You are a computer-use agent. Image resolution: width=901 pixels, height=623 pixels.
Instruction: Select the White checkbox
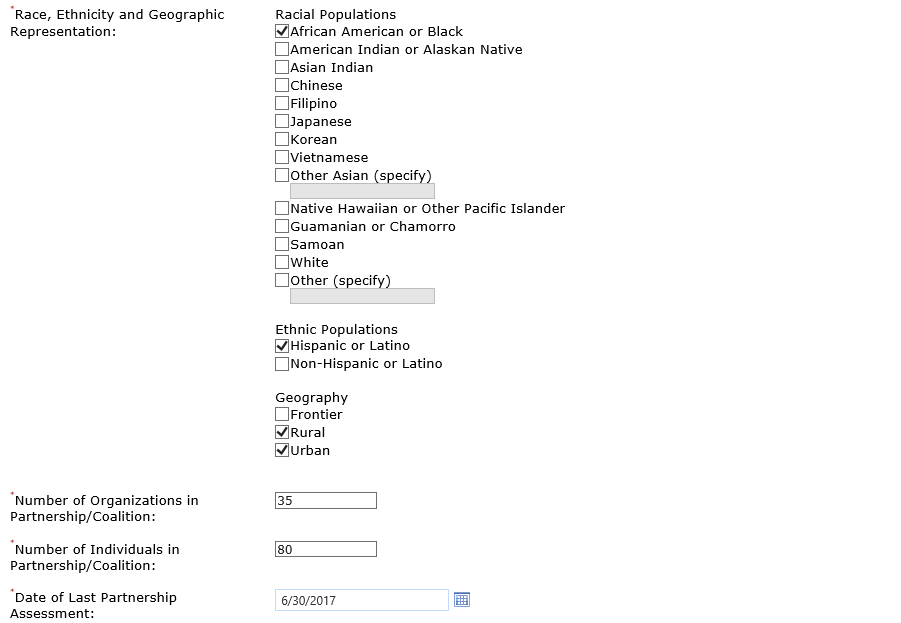click(282, 263)
